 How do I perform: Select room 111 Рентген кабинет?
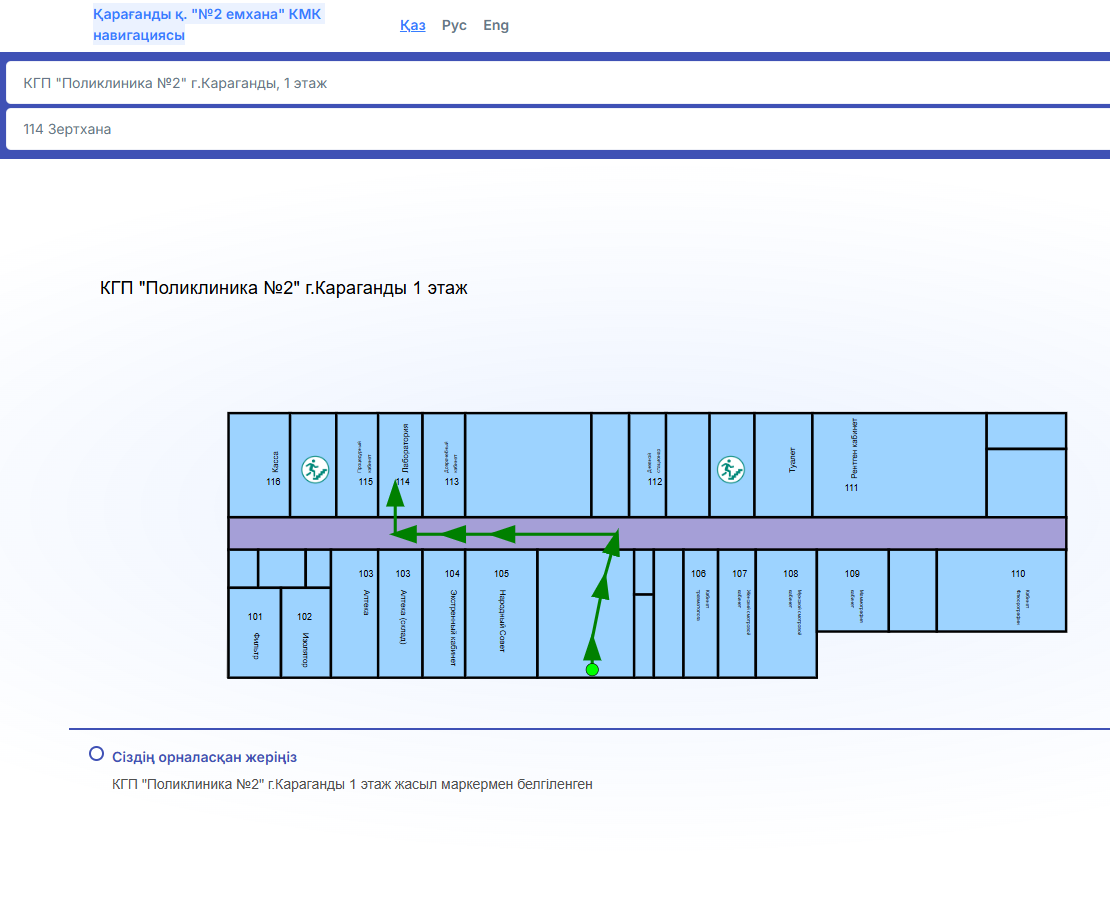click(899, 465)
